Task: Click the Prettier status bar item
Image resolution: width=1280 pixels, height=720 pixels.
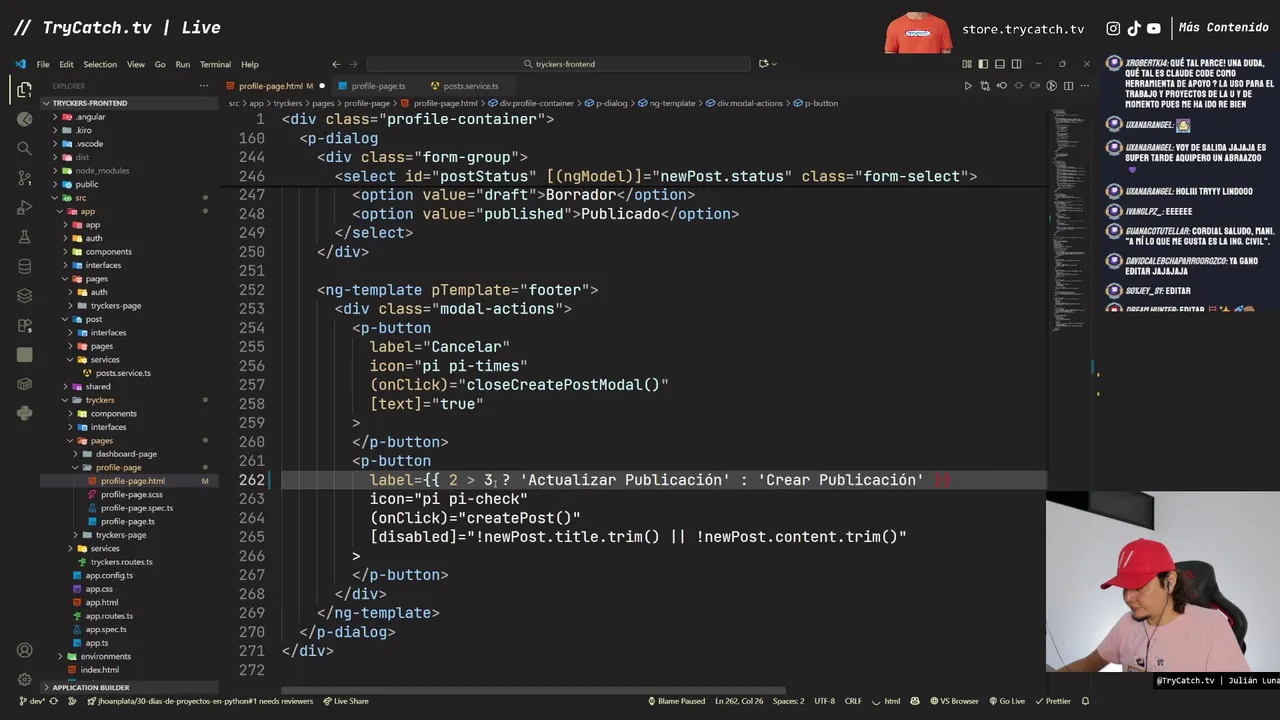Action: (1052, 701)
